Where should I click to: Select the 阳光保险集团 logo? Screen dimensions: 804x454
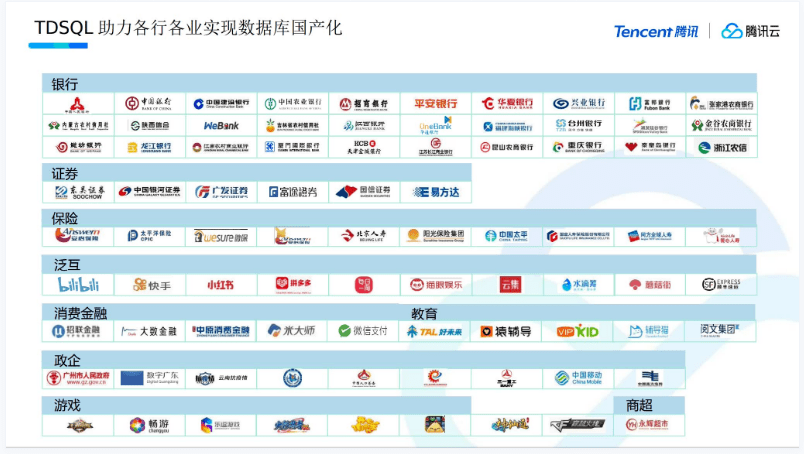(x=435, y=235)
